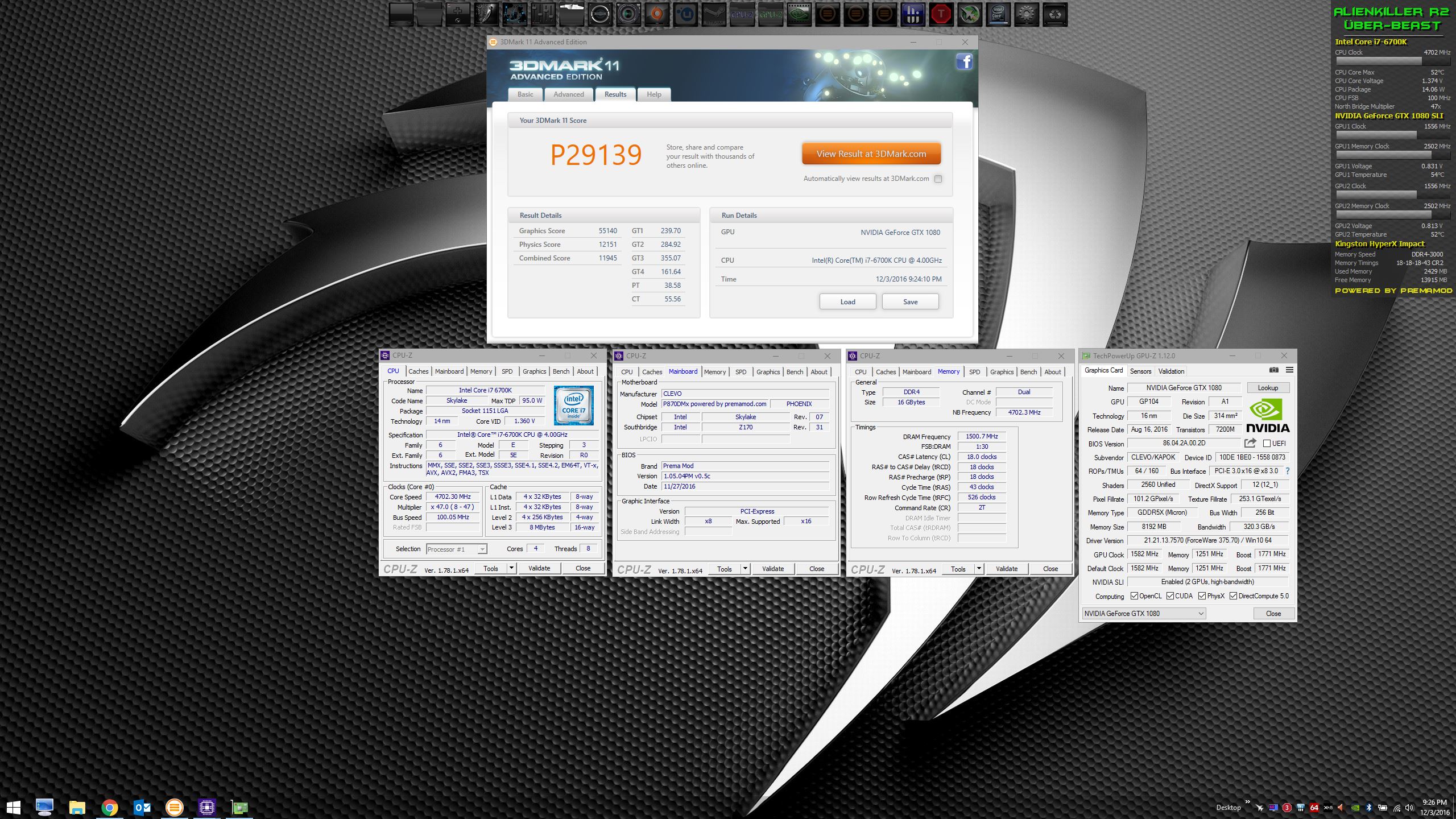Viewport: 1456px width, 819px height.
Task: Click the GPU-Z BIOS share icon
Action: 1250,443
